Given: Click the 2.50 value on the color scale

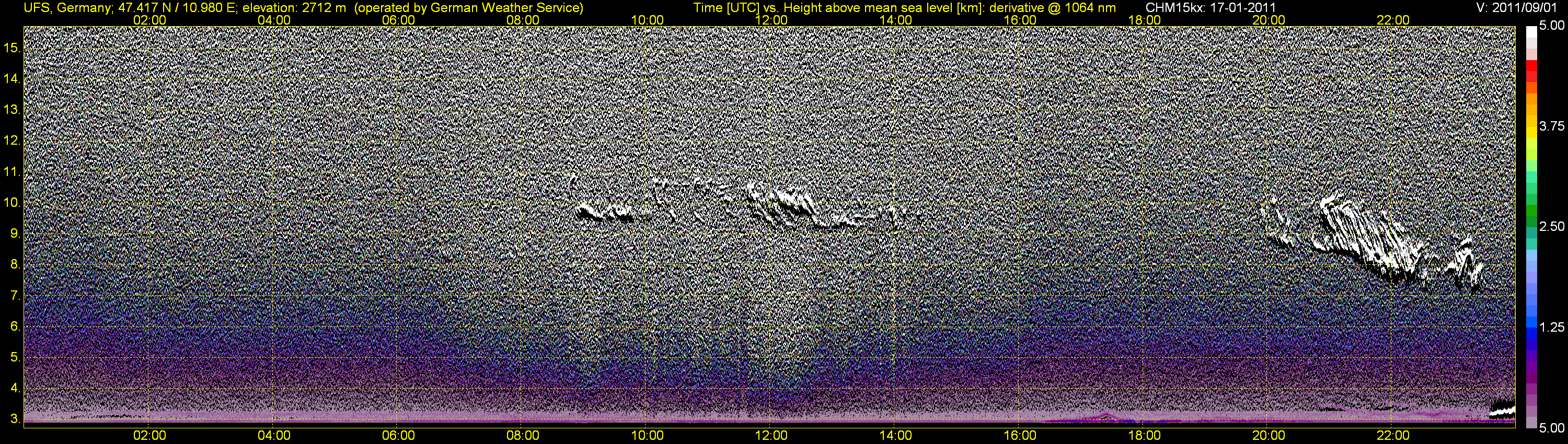Looking at the screenshot, I should pyautogui.click(x=1552, y=226).
